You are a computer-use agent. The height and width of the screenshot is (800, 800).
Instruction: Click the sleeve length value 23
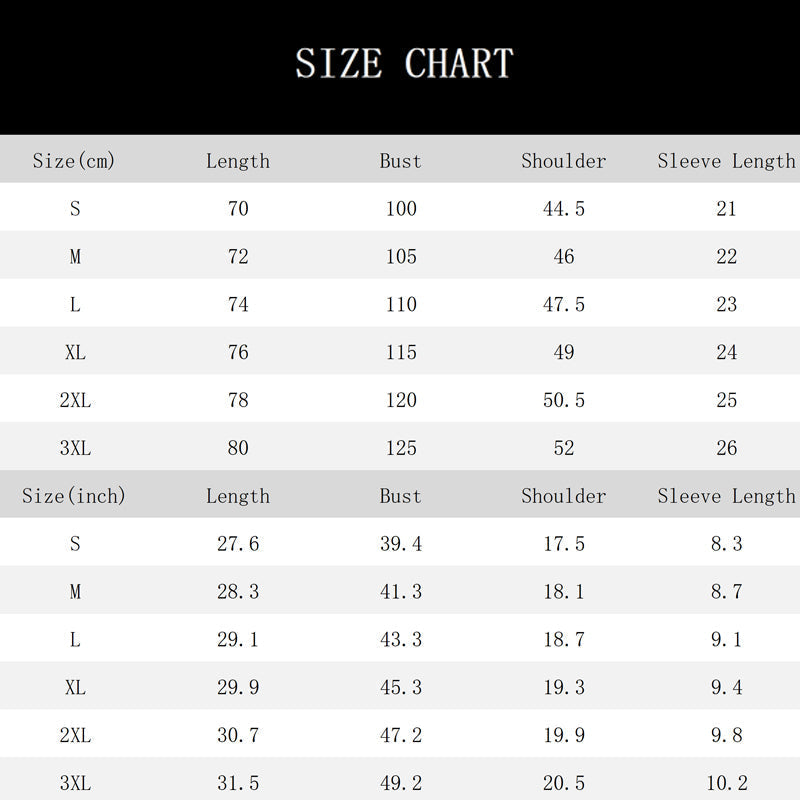(x=727, y=305)
